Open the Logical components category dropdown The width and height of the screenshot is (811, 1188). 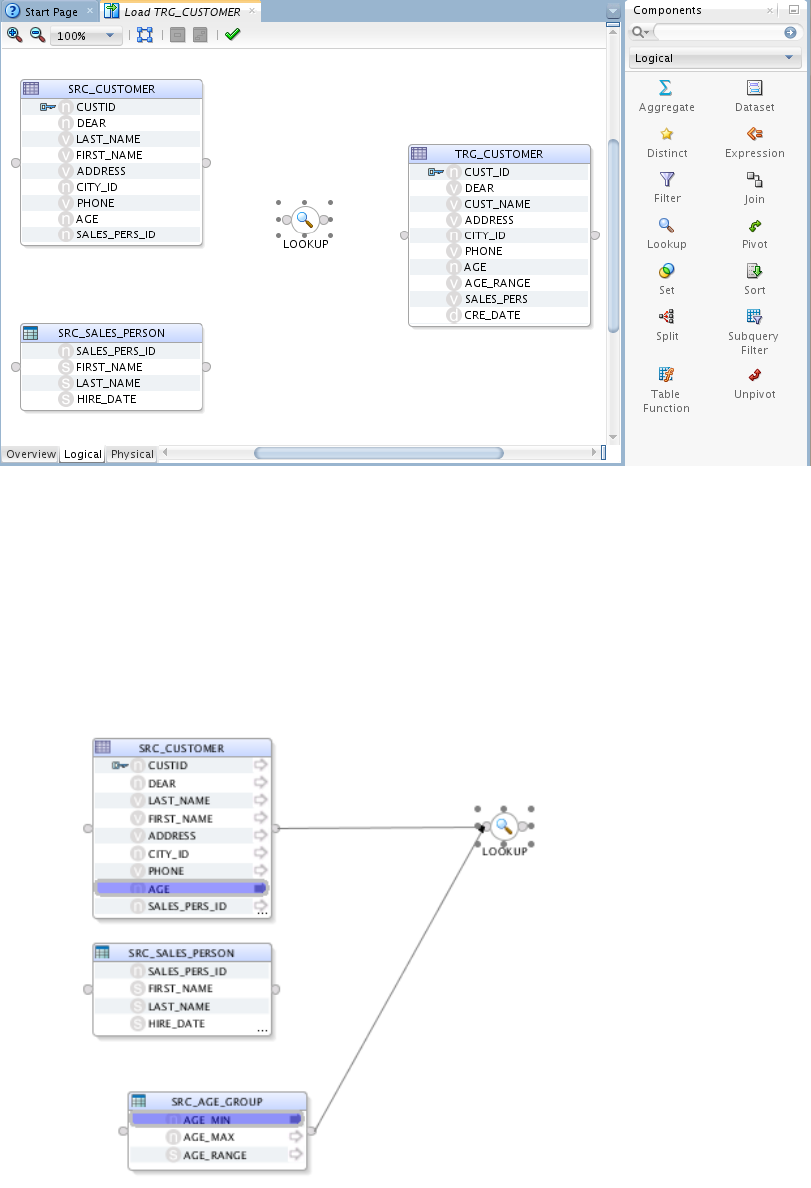(x=715, y=58)
